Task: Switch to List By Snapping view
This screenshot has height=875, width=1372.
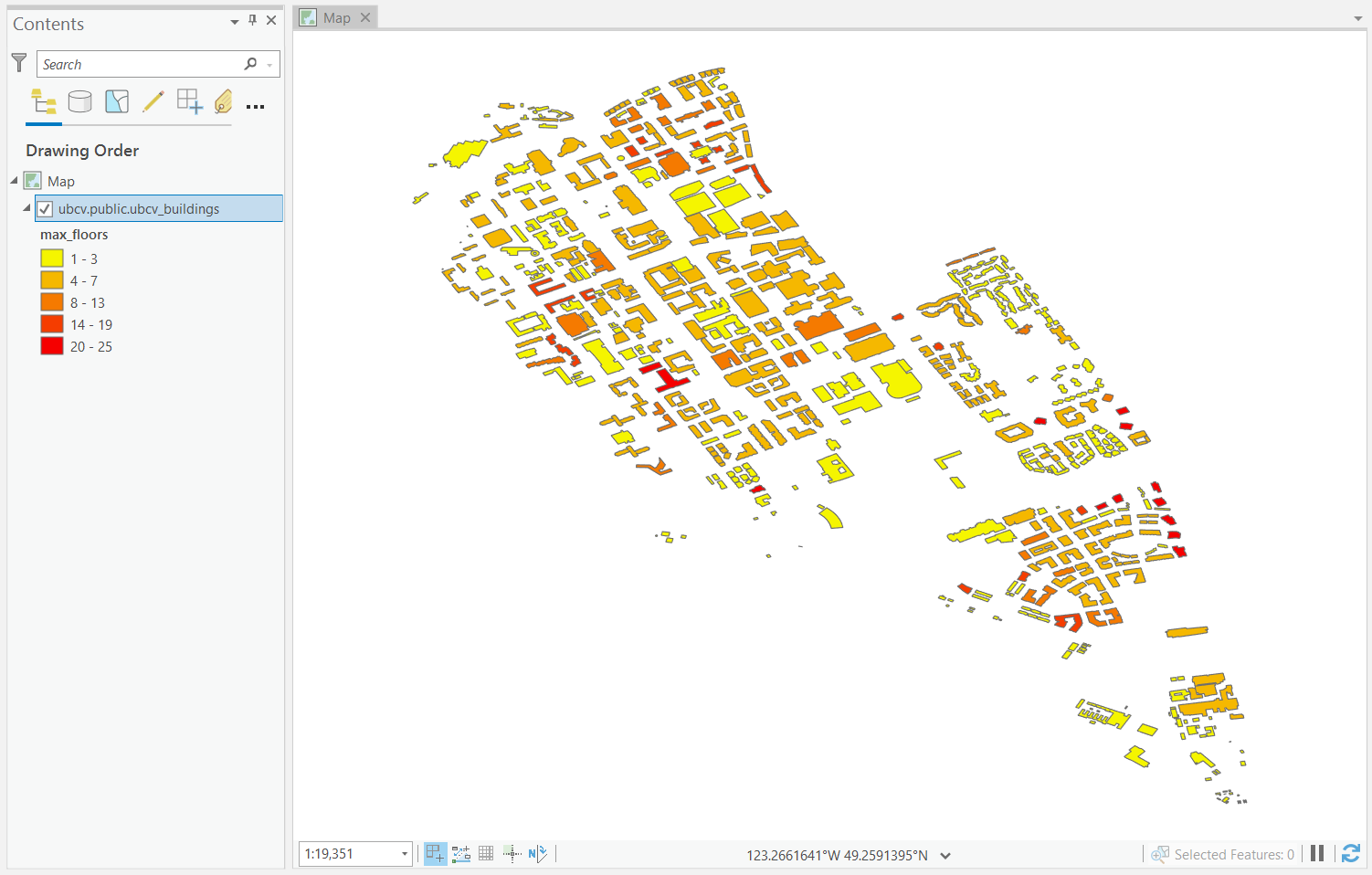Action: [189, 101]
